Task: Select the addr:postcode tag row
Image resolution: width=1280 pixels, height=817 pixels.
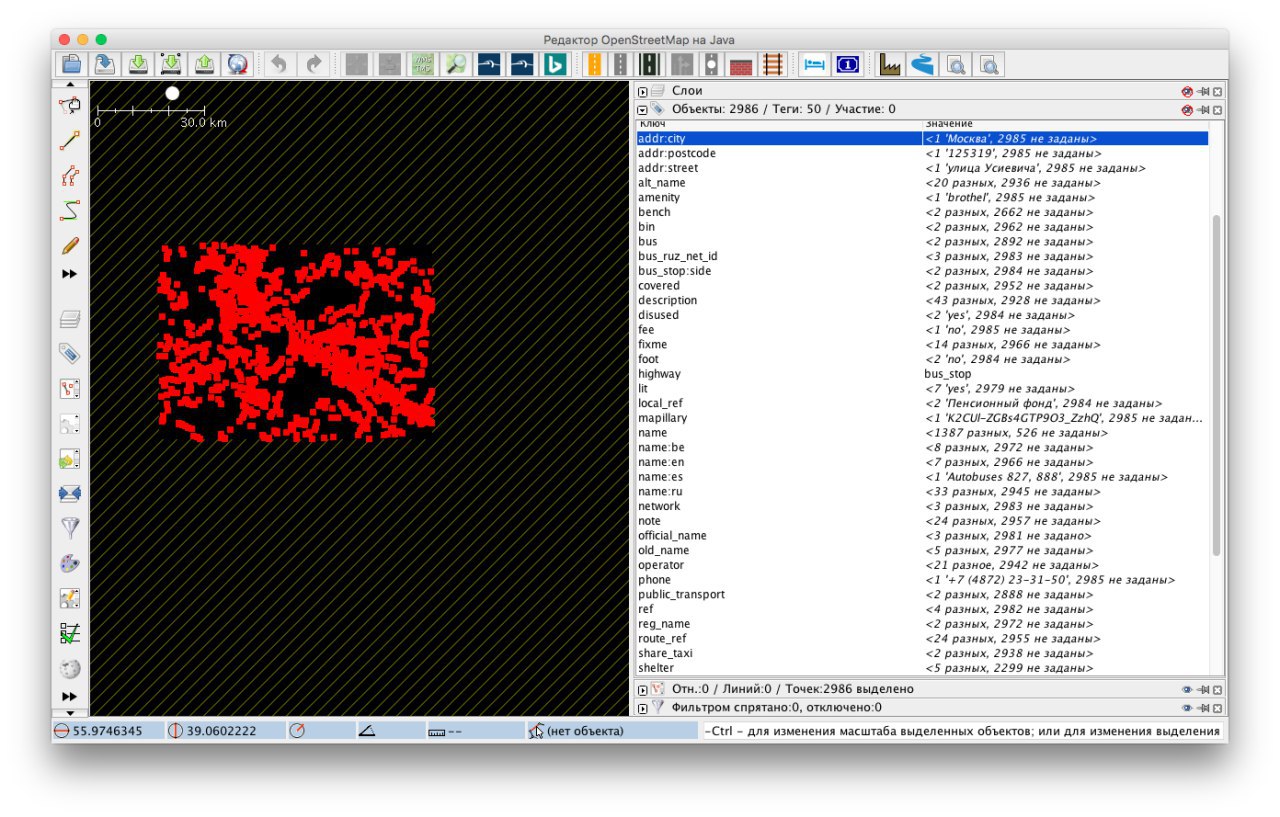Action: tap(922, 153)
